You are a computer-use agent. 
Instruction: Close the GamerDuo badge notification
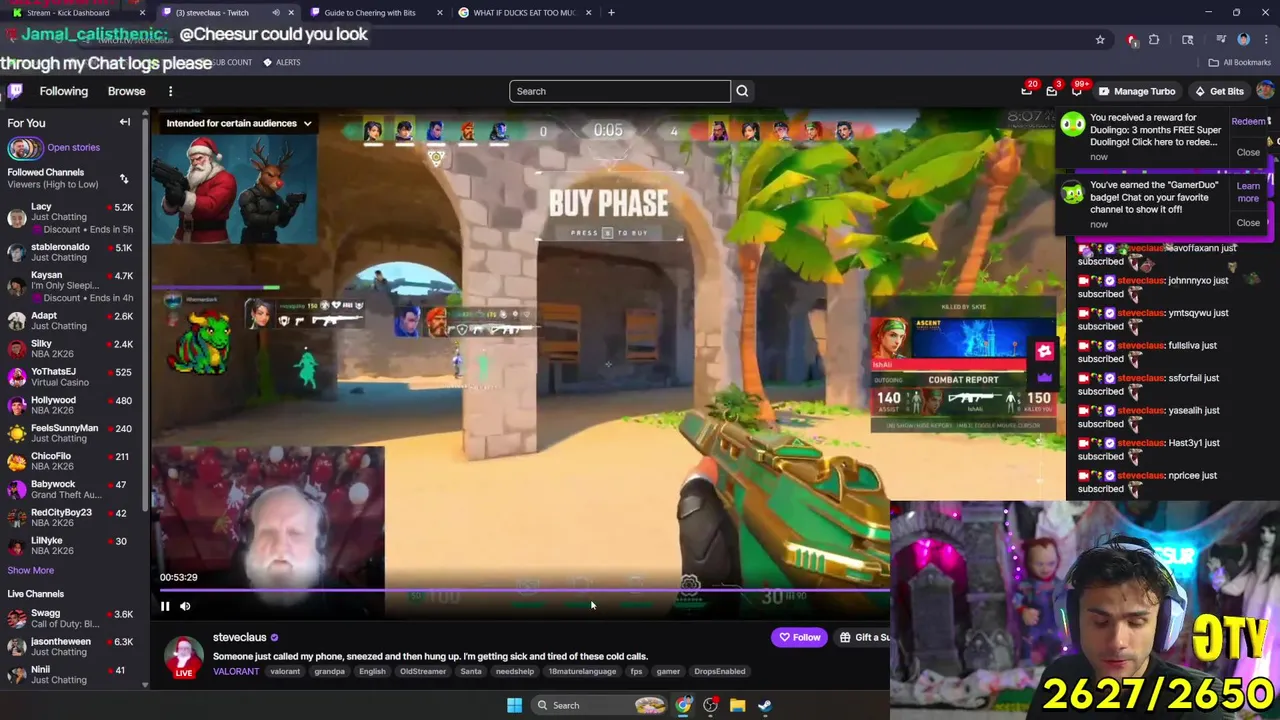coord(1248,223)
